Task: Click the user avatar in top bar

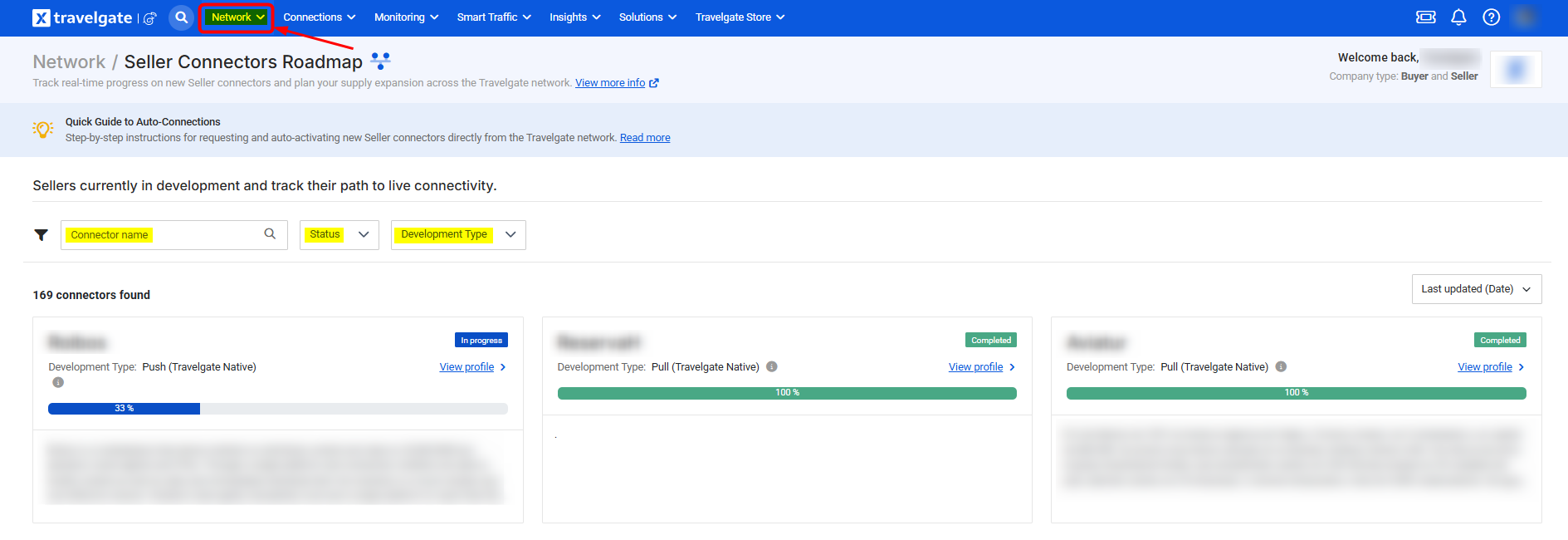Action: [1524, 17]
